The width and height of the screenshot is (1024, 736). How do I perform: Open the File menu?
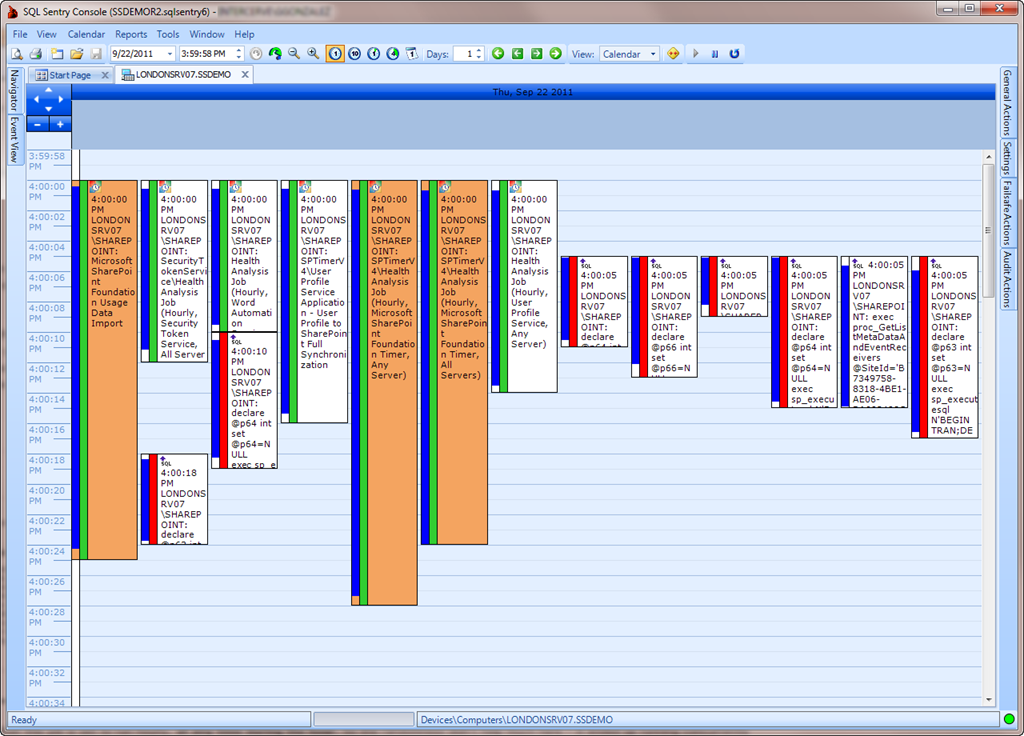(x=20, y=34)
